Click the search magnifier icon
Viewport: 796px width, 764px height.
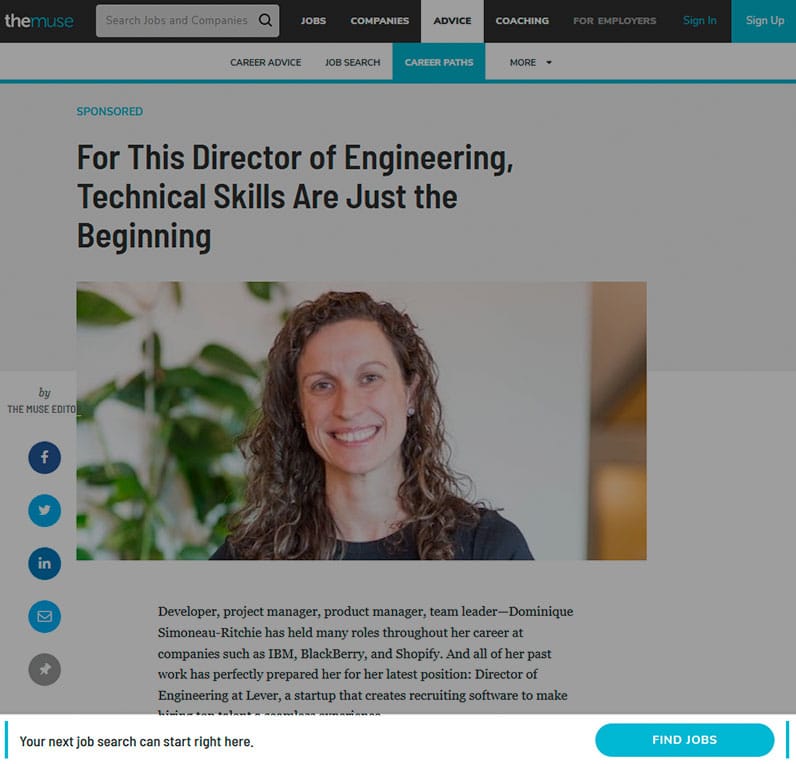pos(265,20)
